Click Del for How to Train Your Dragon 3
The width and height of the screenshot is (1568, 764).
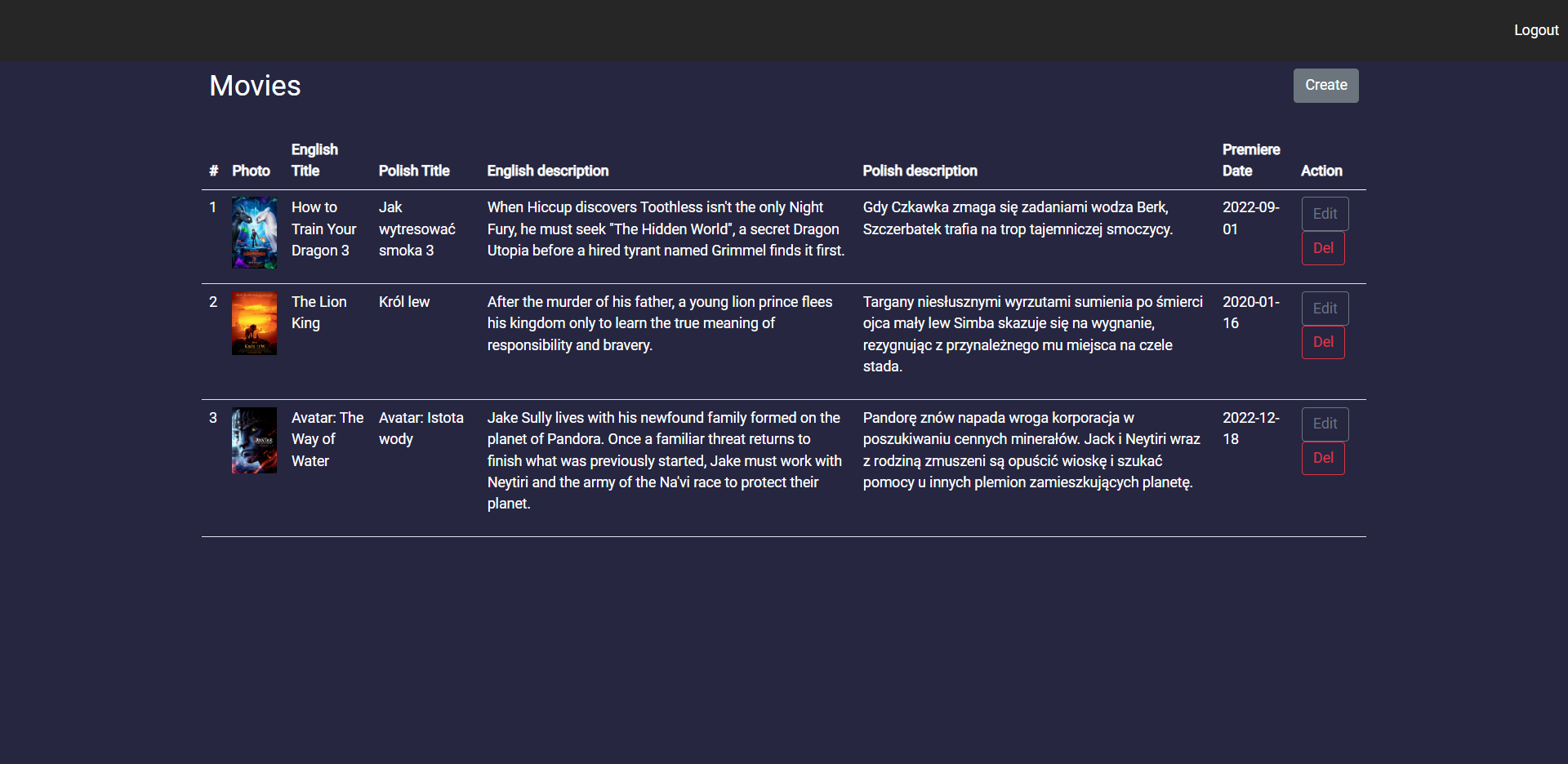pos(1322,248)
